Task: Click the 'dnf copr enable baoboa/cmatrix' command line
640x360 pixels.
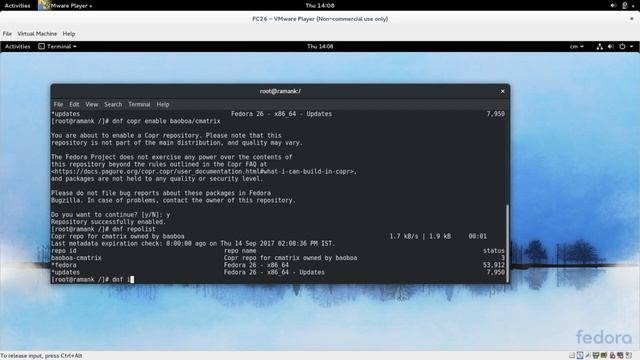Action: coord(136,121)
